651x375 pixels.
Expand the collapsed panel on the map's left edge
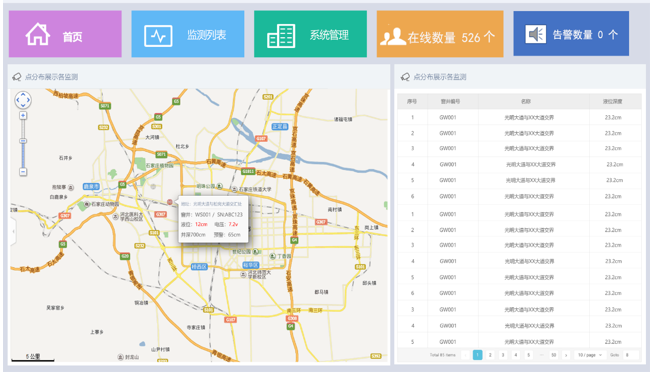pyautogui.click(x=13, y=231)
